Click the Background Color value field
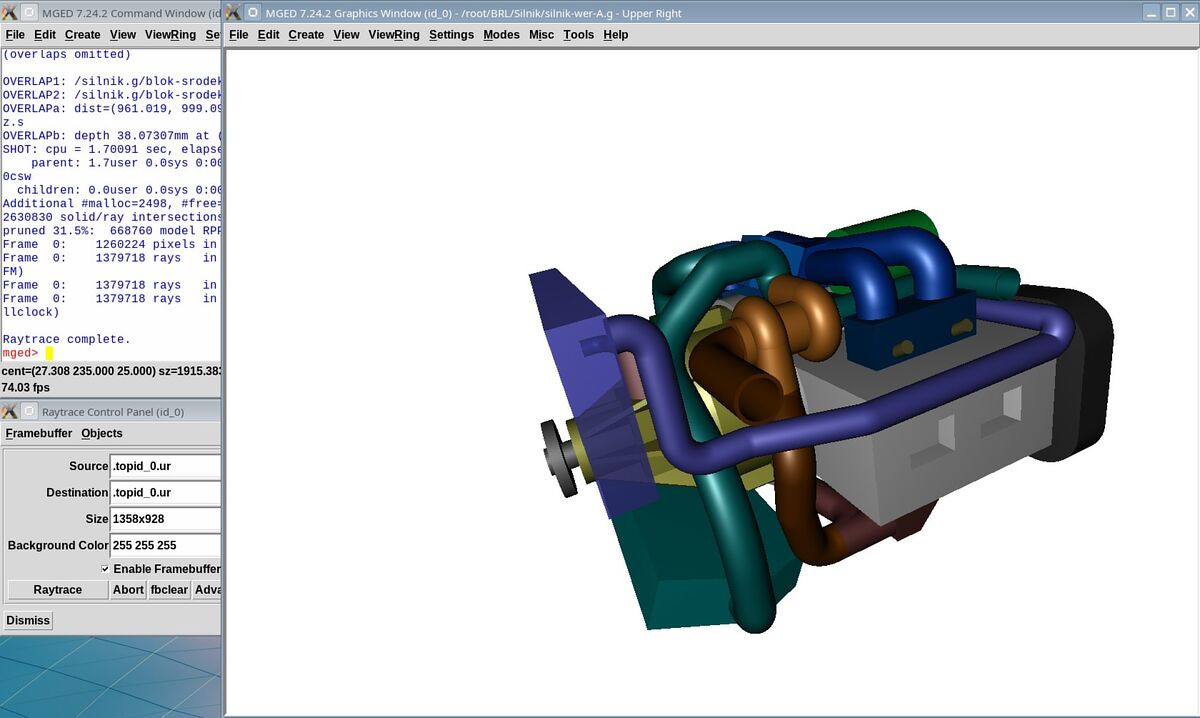 click(x=165, y=545)
